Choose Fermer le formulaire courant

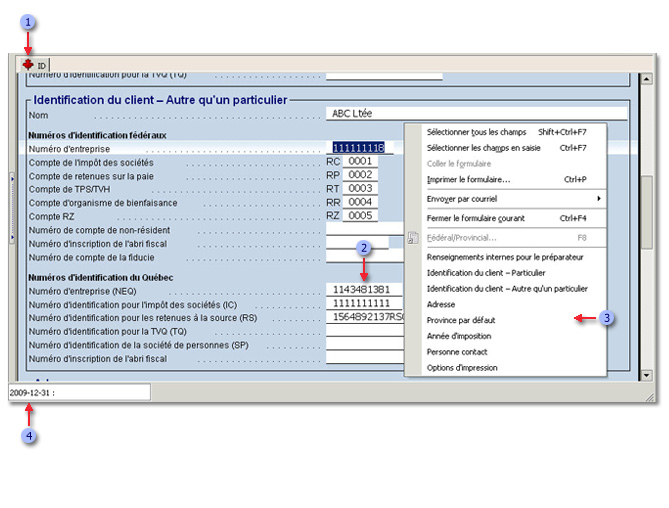(506, 218)
